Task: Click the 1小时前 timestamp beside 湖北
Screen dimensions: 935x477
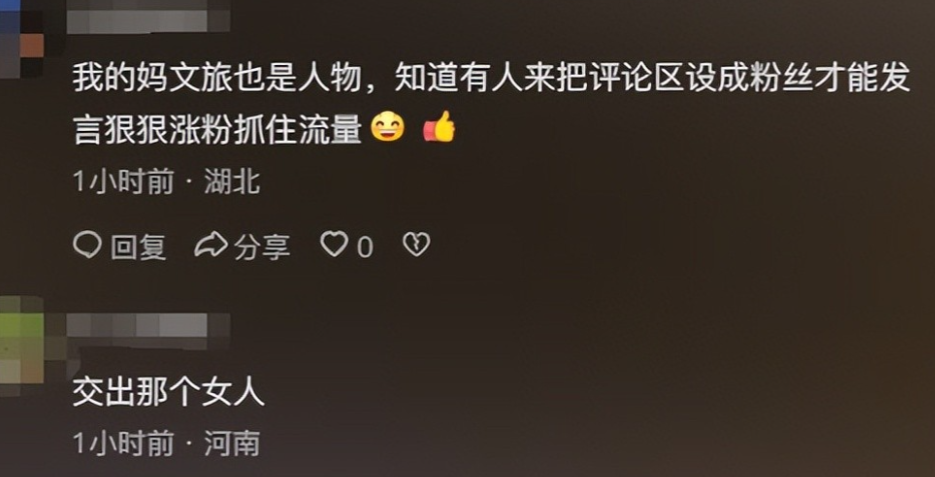Action: click(123, 181)
